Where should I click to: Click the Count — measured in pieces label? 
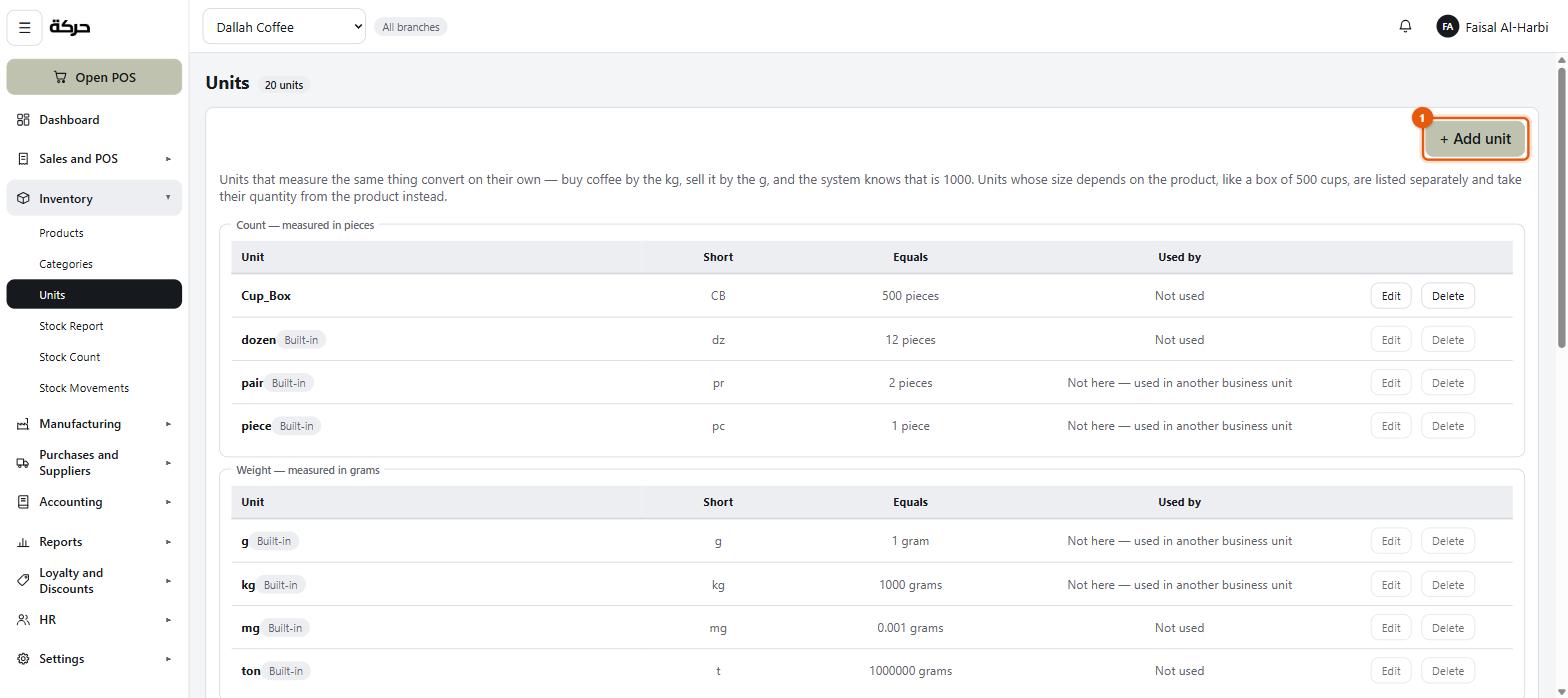(x=305, y=225)
